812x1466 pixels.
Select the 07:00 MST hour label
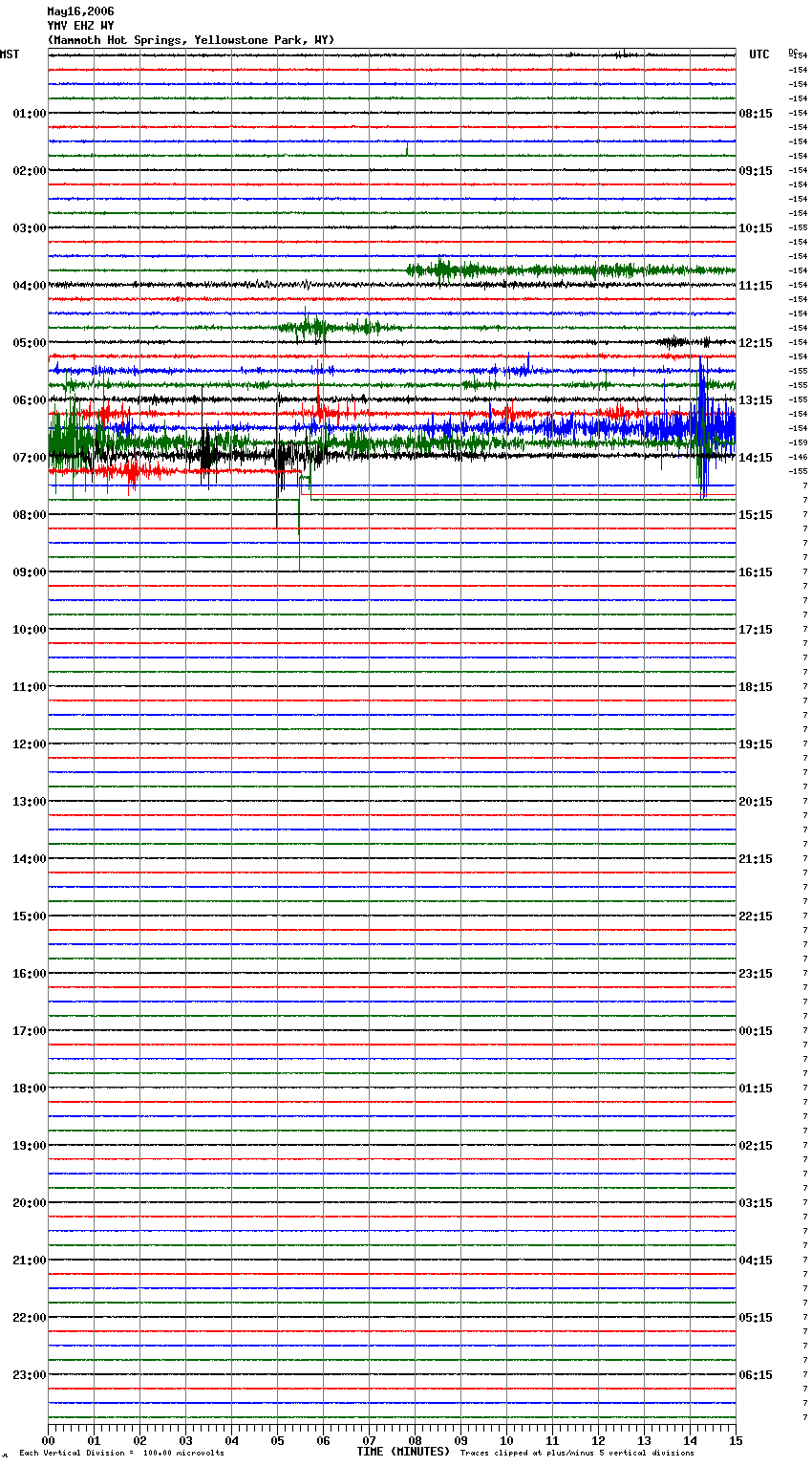point(30,458)
